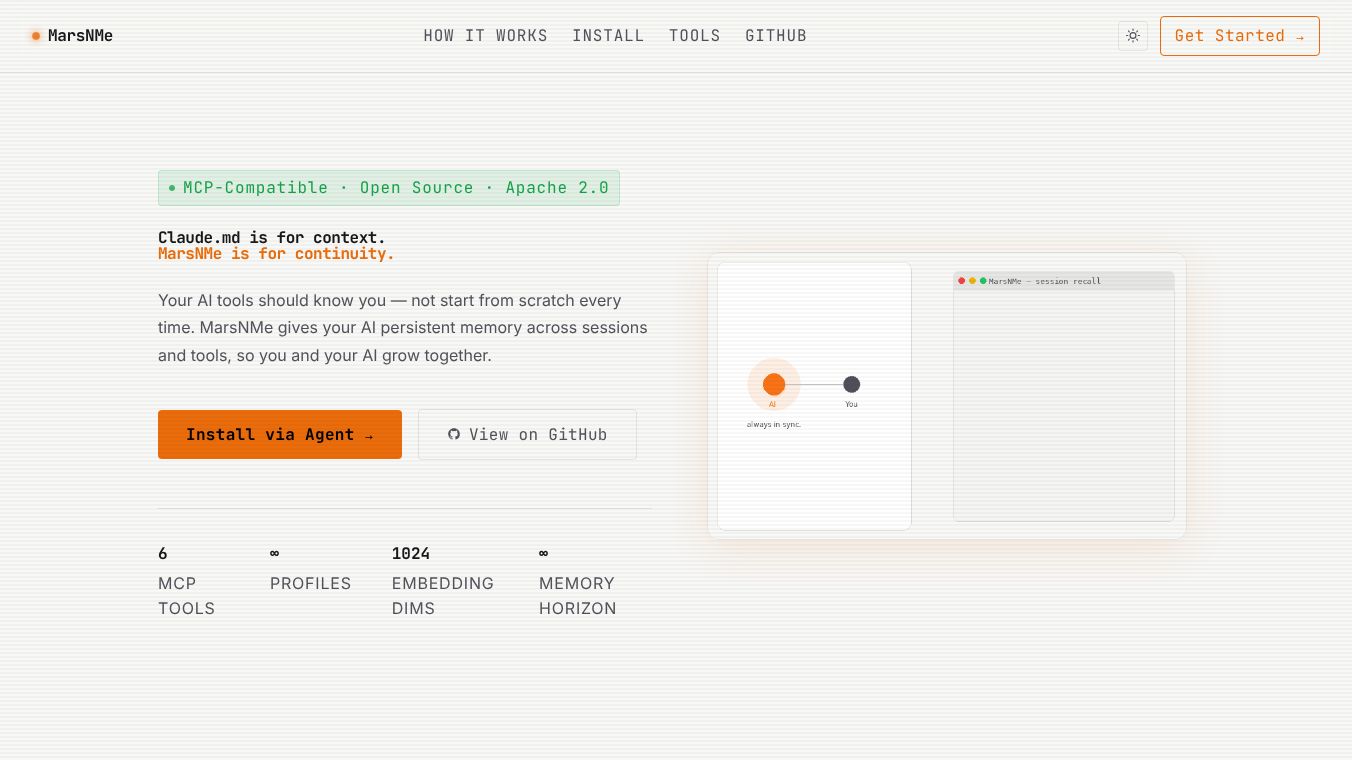Click the "MCP TOOLS" stat label

pos(187,596)
